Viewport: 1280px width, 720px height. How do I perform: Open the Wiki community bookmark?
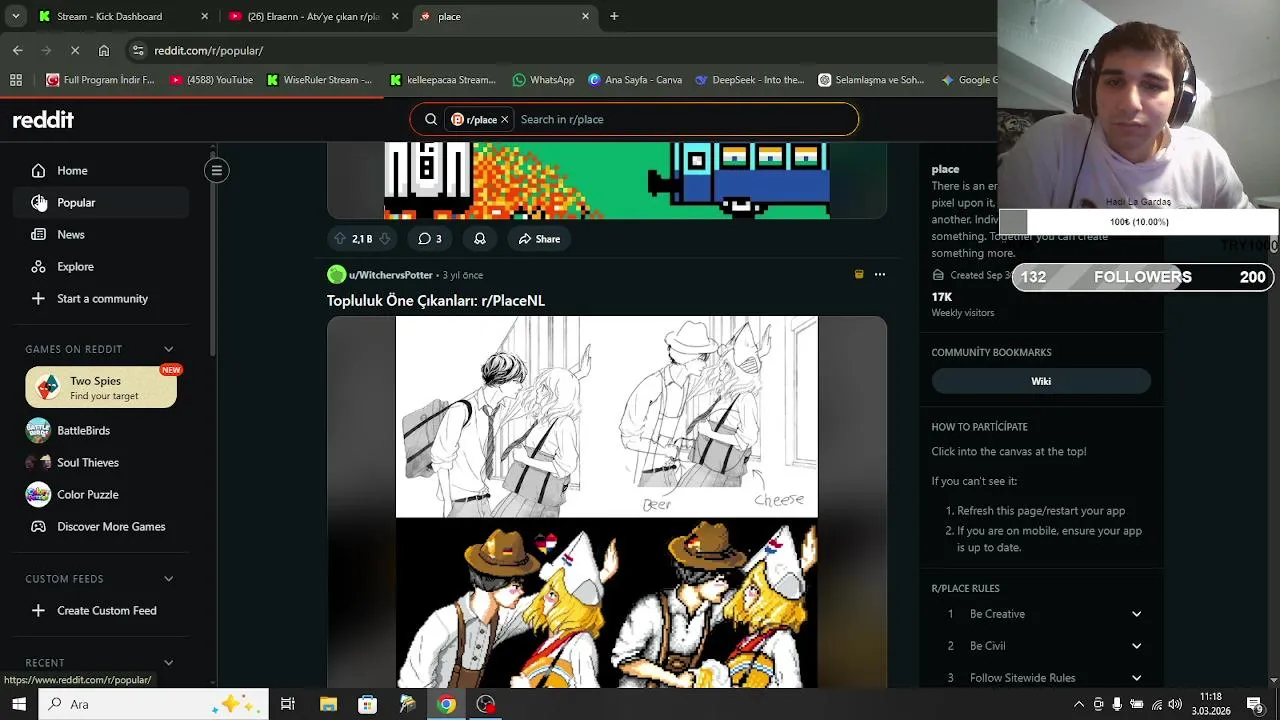click(1041, 381)
